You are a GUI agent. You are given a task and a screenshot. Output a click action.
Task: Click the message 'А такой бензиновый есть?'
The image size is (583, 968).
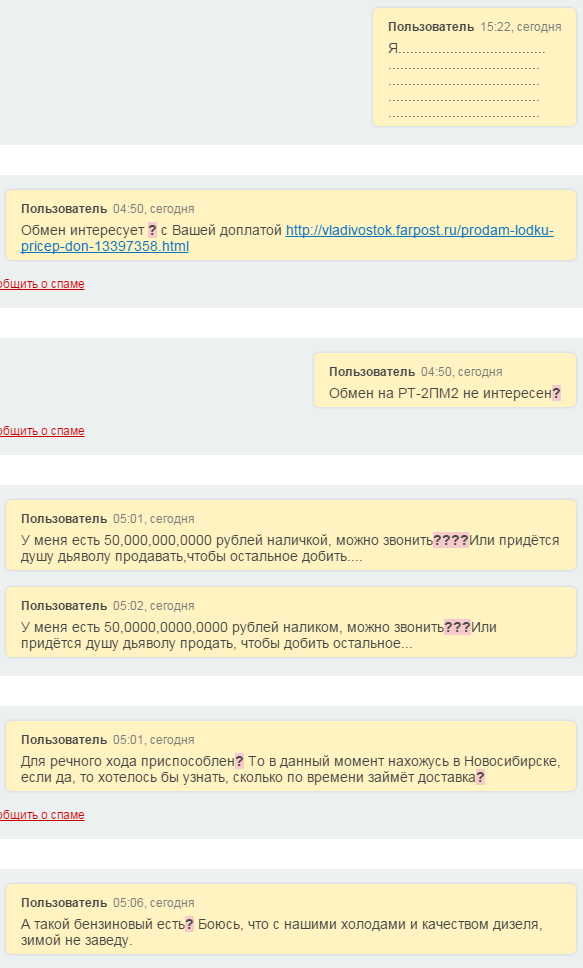pos(291,919)
